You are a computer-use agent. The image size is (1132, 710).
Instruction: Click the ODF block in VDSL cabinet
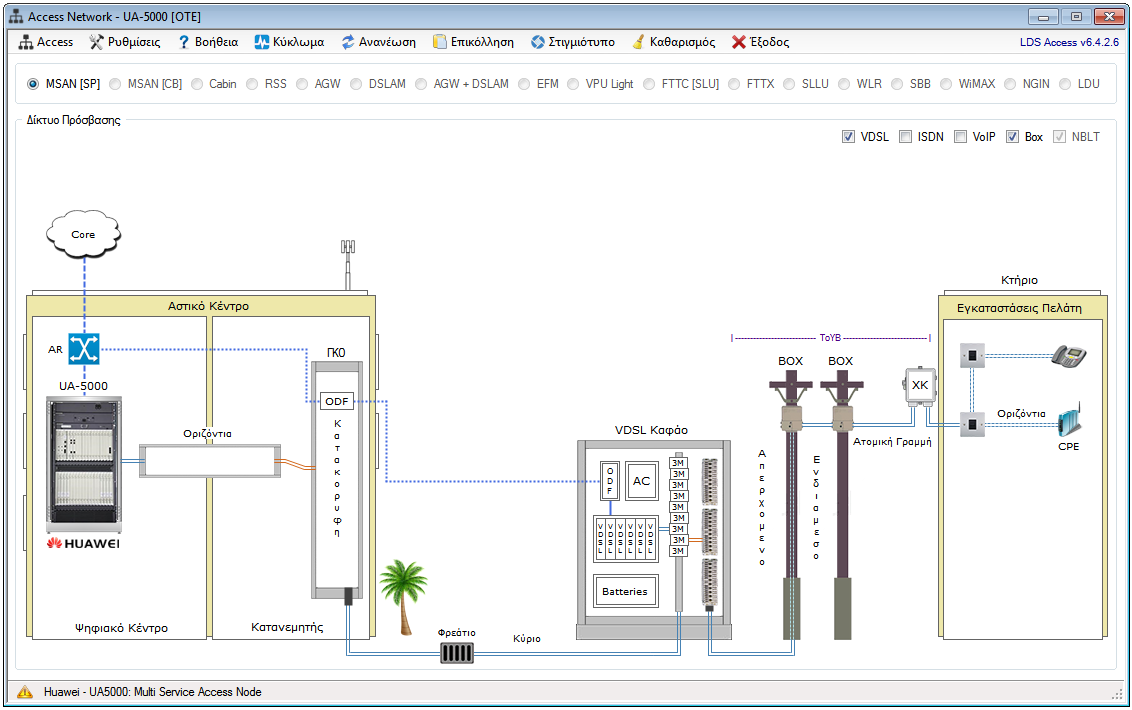[610, 481]
